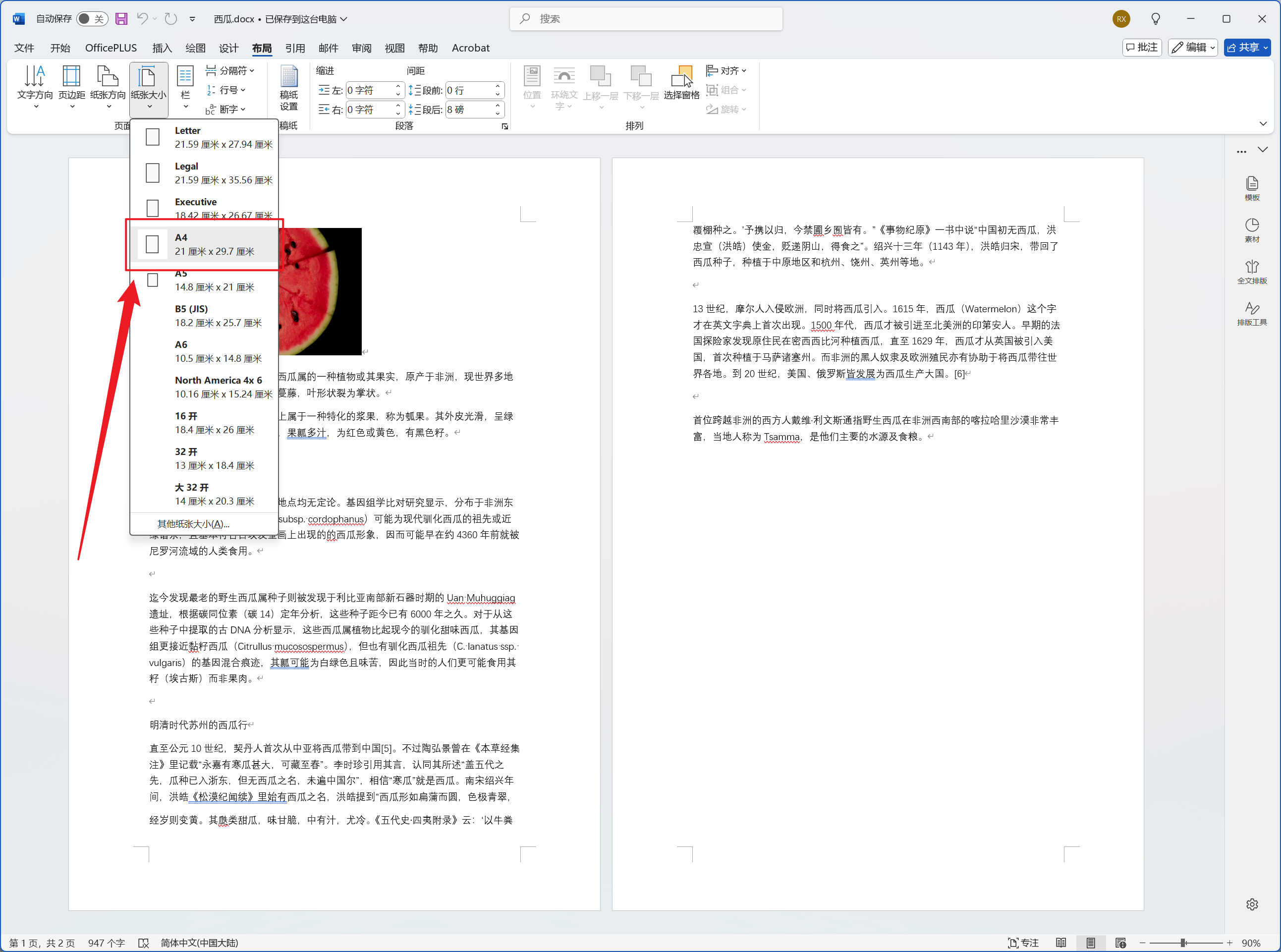Switch to Read Mode view in status bar
This screenshot has width=1281, height=952.
click(x=1061, y=943)
